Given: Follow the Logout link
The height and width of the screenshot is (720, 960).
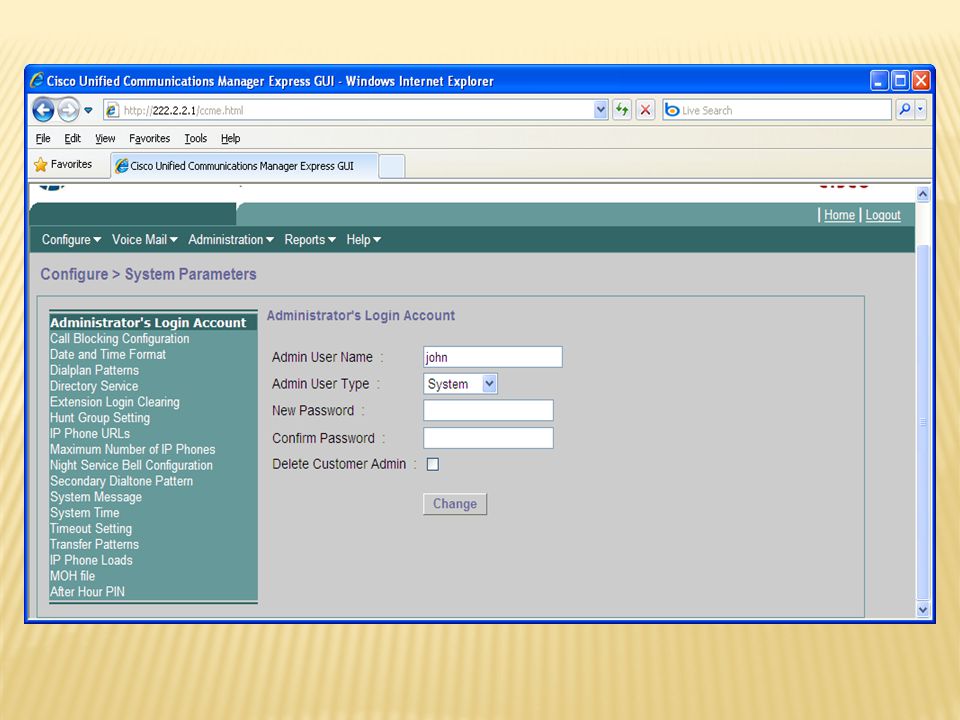Looking at the screenshot, I should (x=883, y=215).
